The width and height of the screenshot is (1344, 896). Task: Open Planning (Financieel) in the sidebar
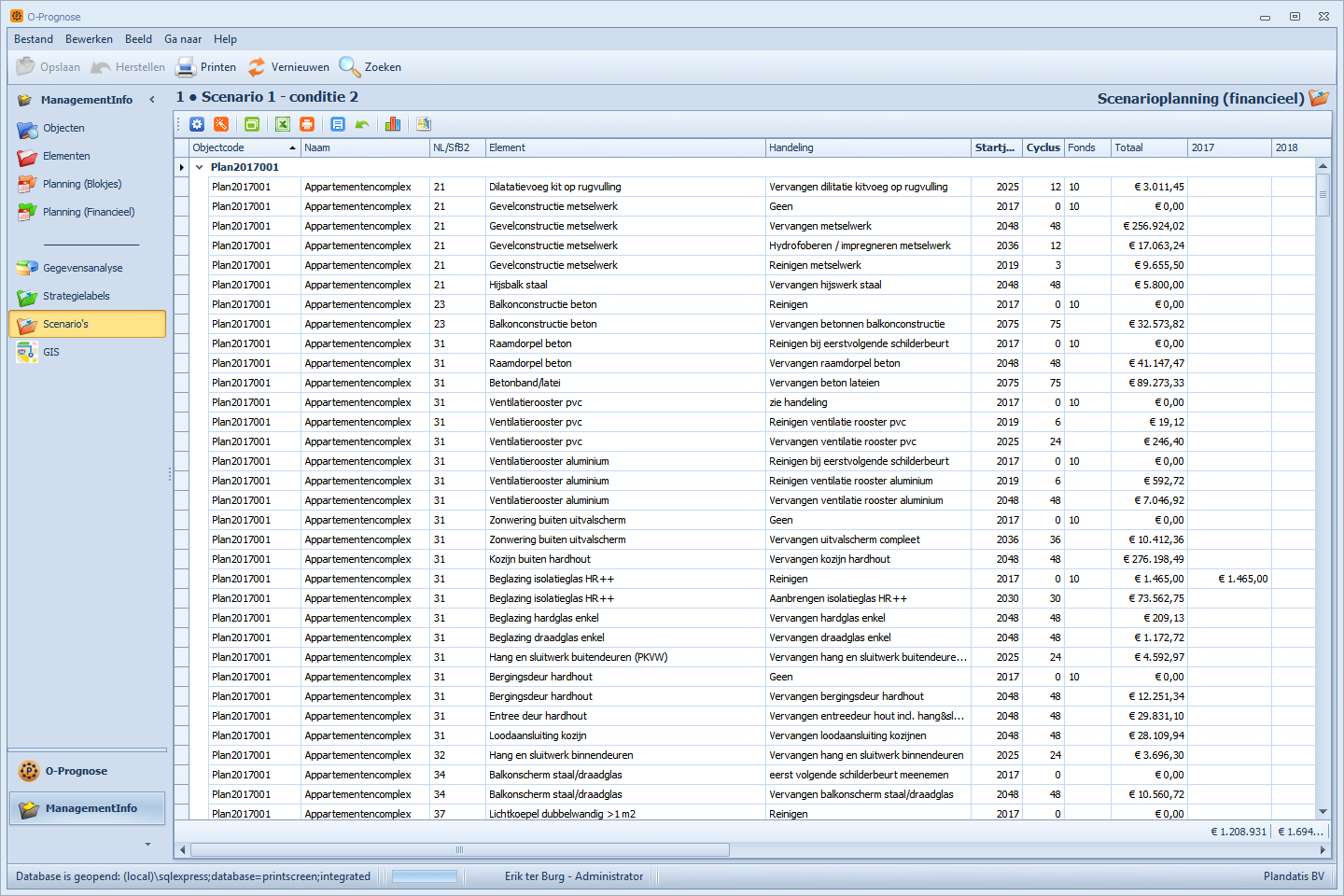[x=87, y=212]
